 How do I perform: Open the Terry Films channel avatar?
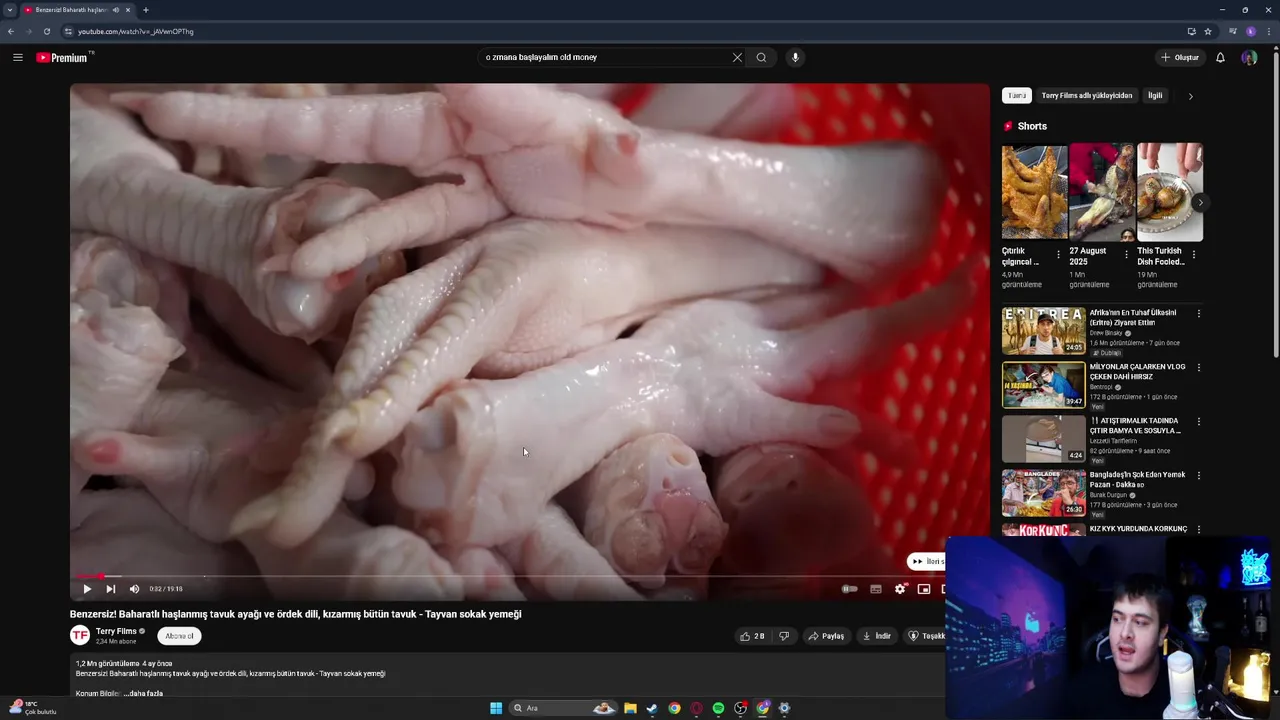80,635
